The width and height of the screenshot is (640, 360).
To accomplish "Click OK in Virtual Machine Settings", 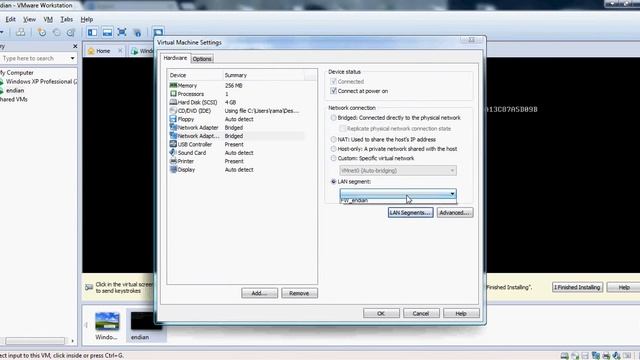I will (x=381, y=313).
